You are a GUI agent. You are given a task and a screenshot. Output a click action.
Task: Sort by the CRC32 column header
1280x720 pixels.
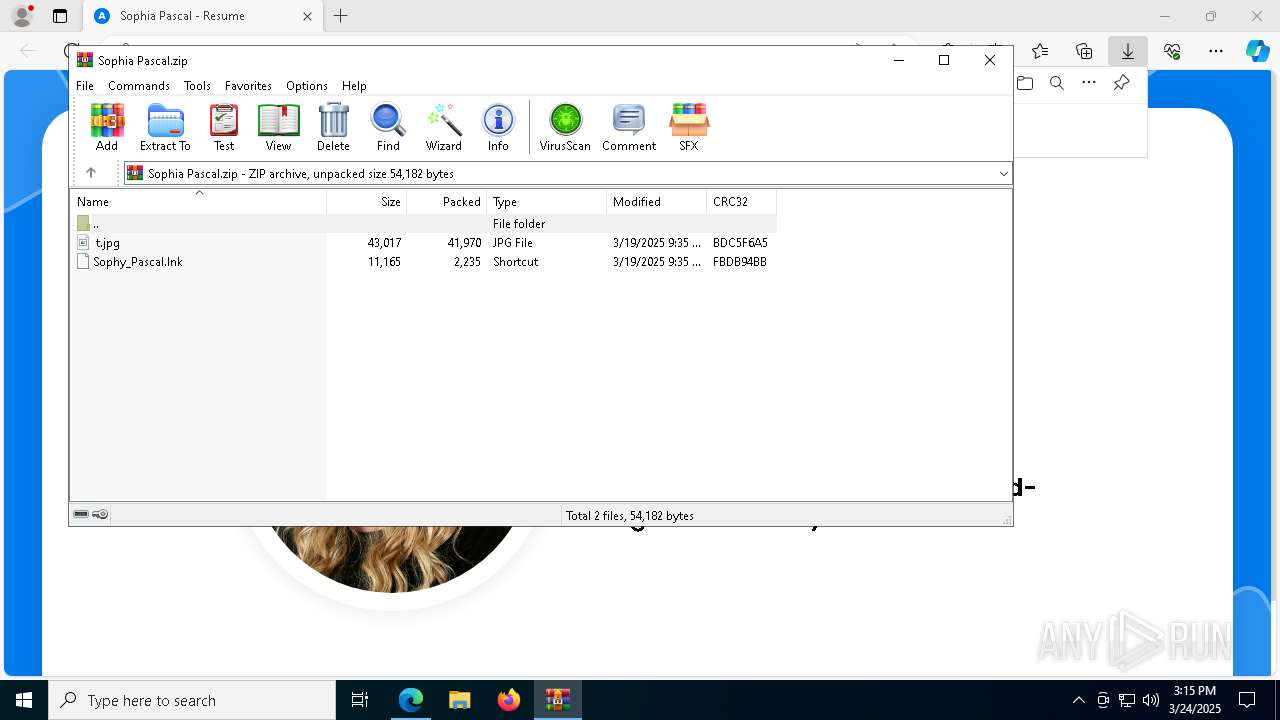(741, 202)
